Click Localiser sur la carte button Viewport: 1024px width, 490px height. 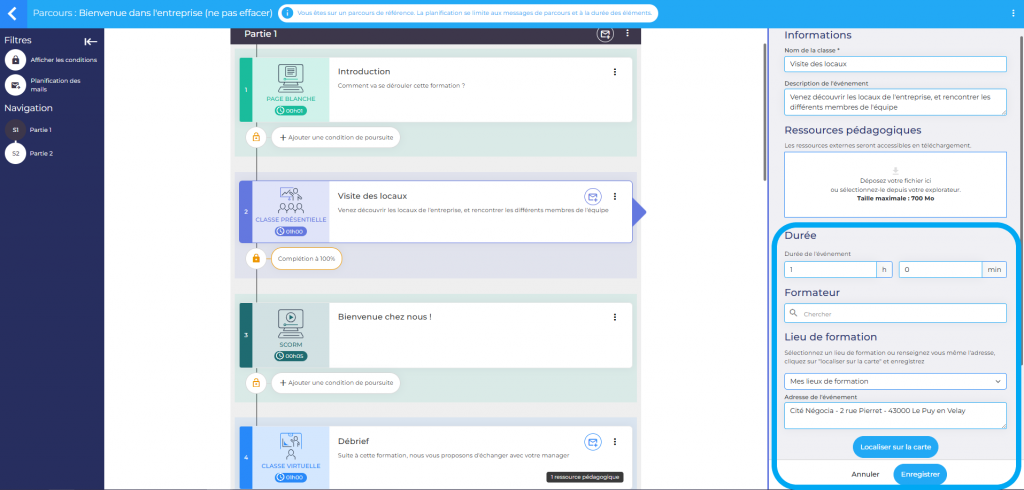895,446
